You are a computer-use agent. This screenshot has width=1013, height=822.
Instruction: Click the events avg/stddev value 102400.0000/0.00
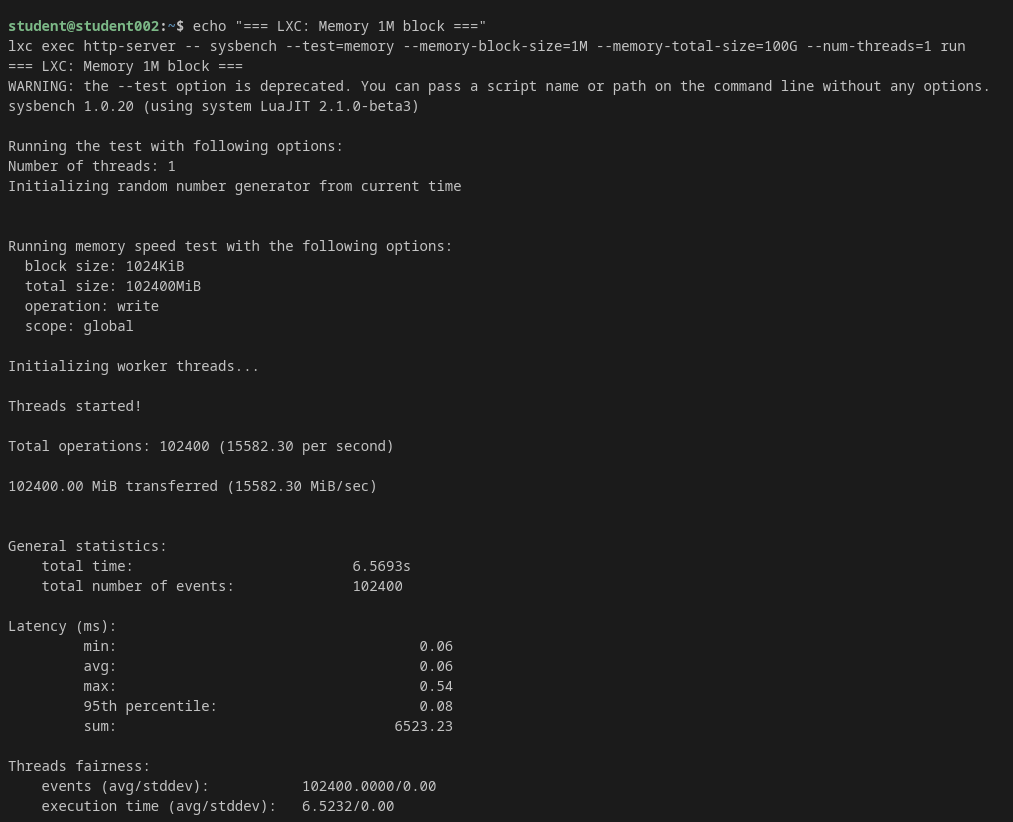pyautogui.click(x=369, y=787)
